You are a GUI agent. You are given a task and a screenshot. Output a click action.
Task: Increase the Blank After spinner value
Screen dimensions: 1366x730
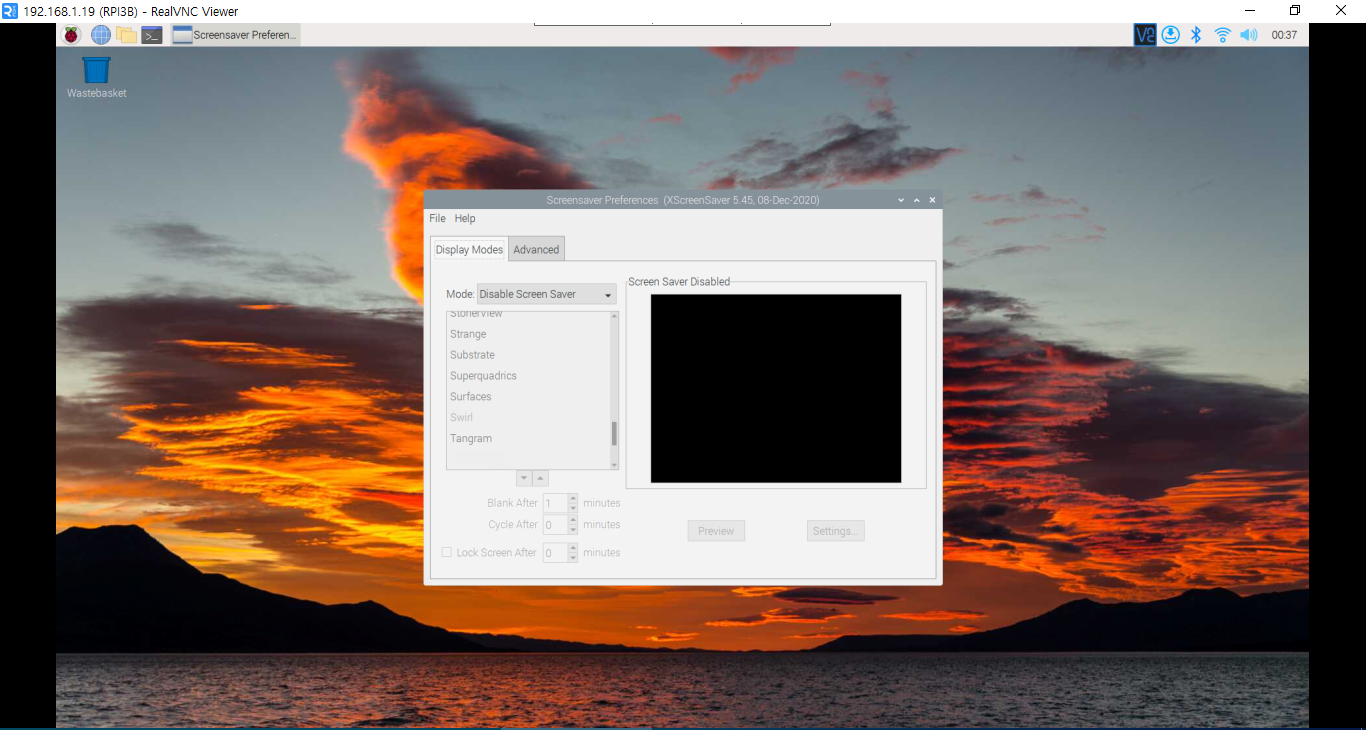(x=573, y=498)
